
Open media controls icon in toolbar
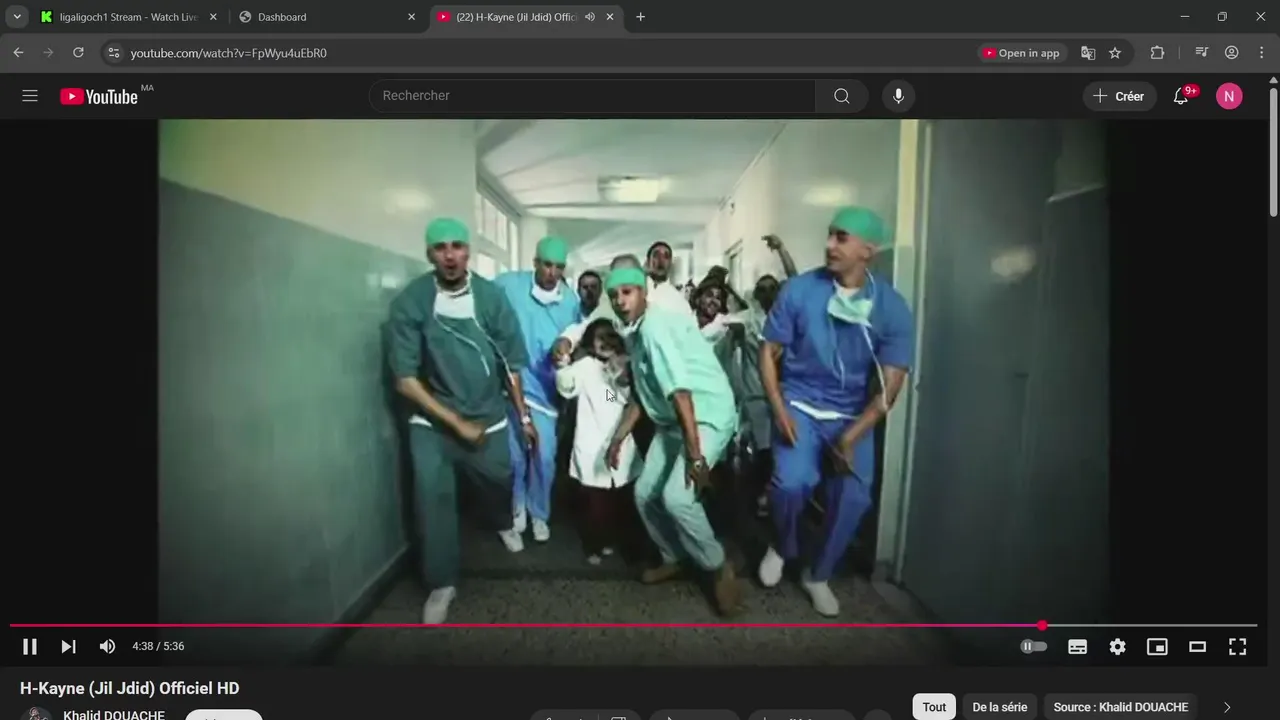1202,53
